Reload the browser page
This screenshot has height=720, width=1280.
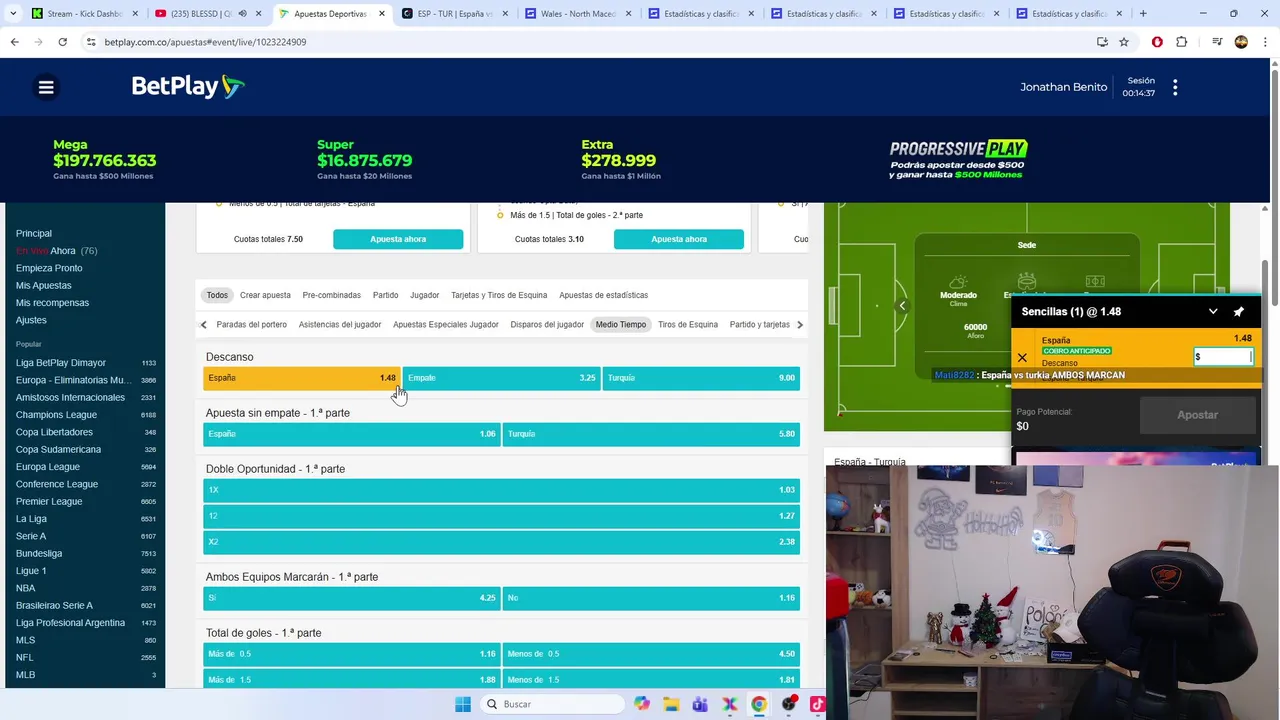coord(62,42)
